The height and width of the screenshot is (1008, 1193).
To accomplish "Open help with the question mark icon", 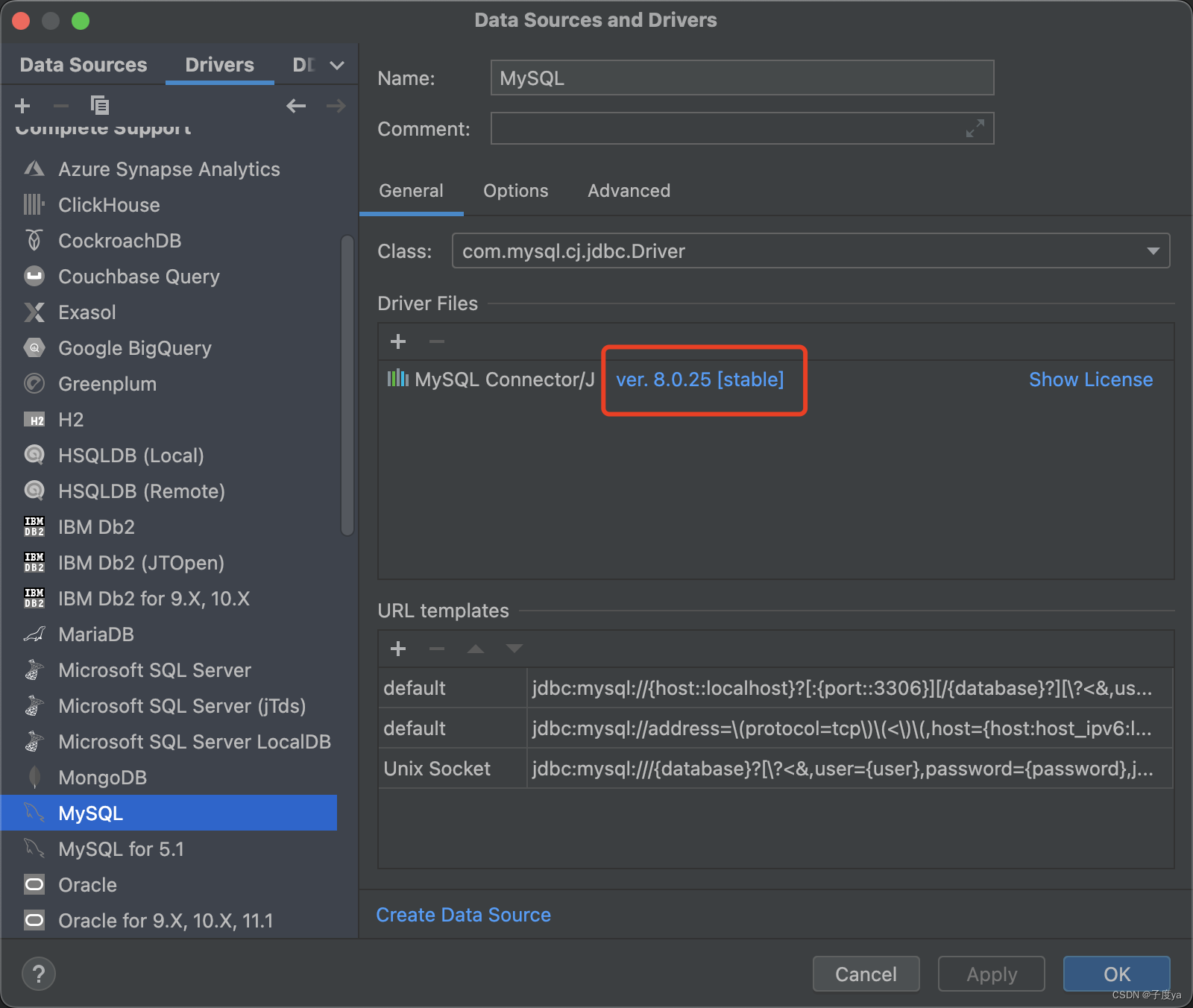I will [39, 973].
